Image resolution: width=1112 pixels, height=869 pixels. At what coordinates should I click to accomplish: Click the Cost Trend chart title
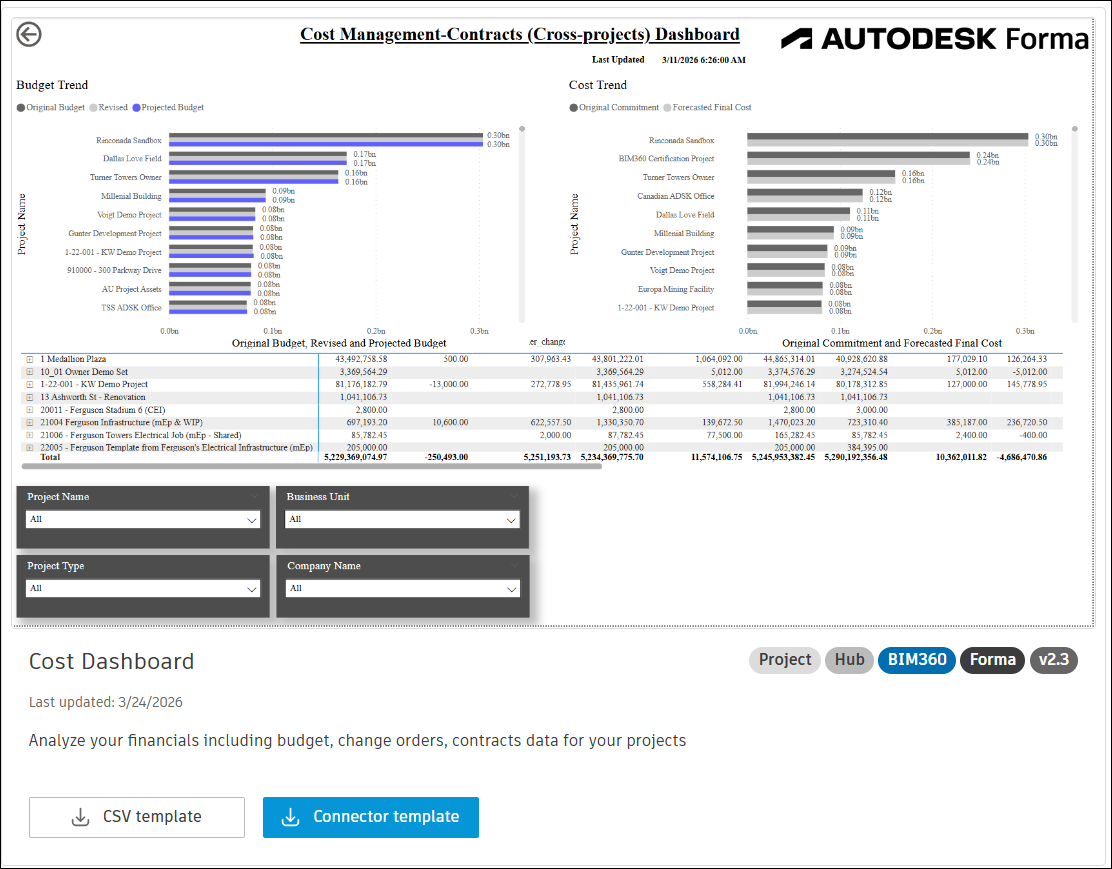click(598, 85)
